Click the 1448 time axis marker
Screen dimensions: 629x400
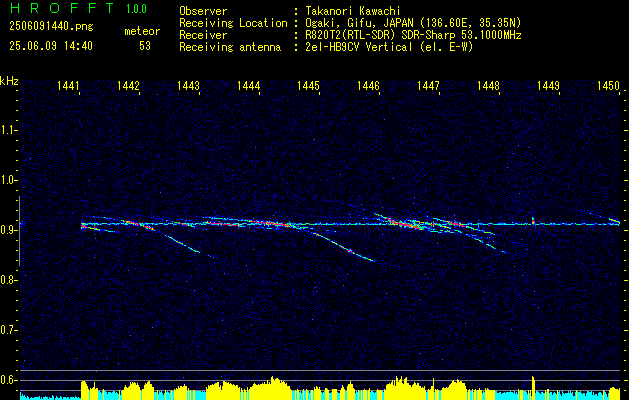[488, 85]
